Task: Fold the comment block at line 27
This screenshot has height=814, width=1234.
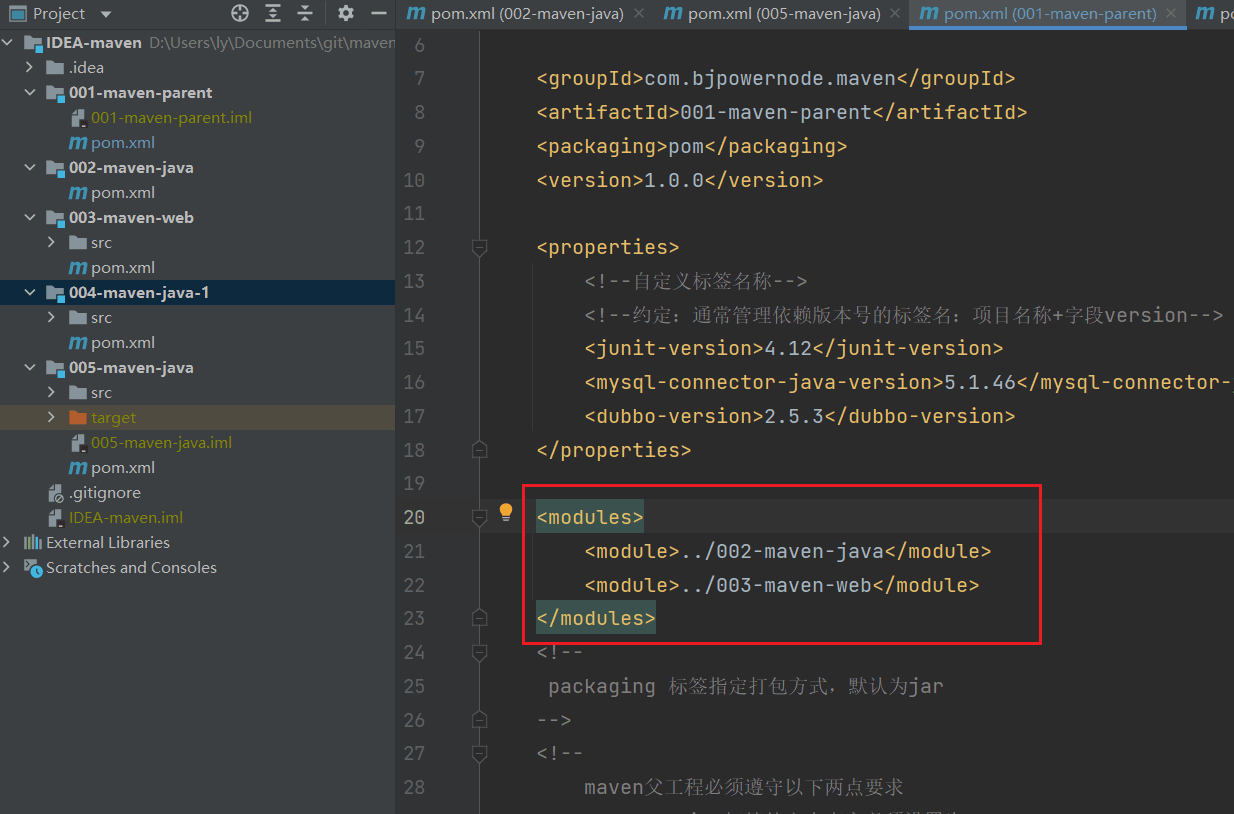Action: point(479,753)
